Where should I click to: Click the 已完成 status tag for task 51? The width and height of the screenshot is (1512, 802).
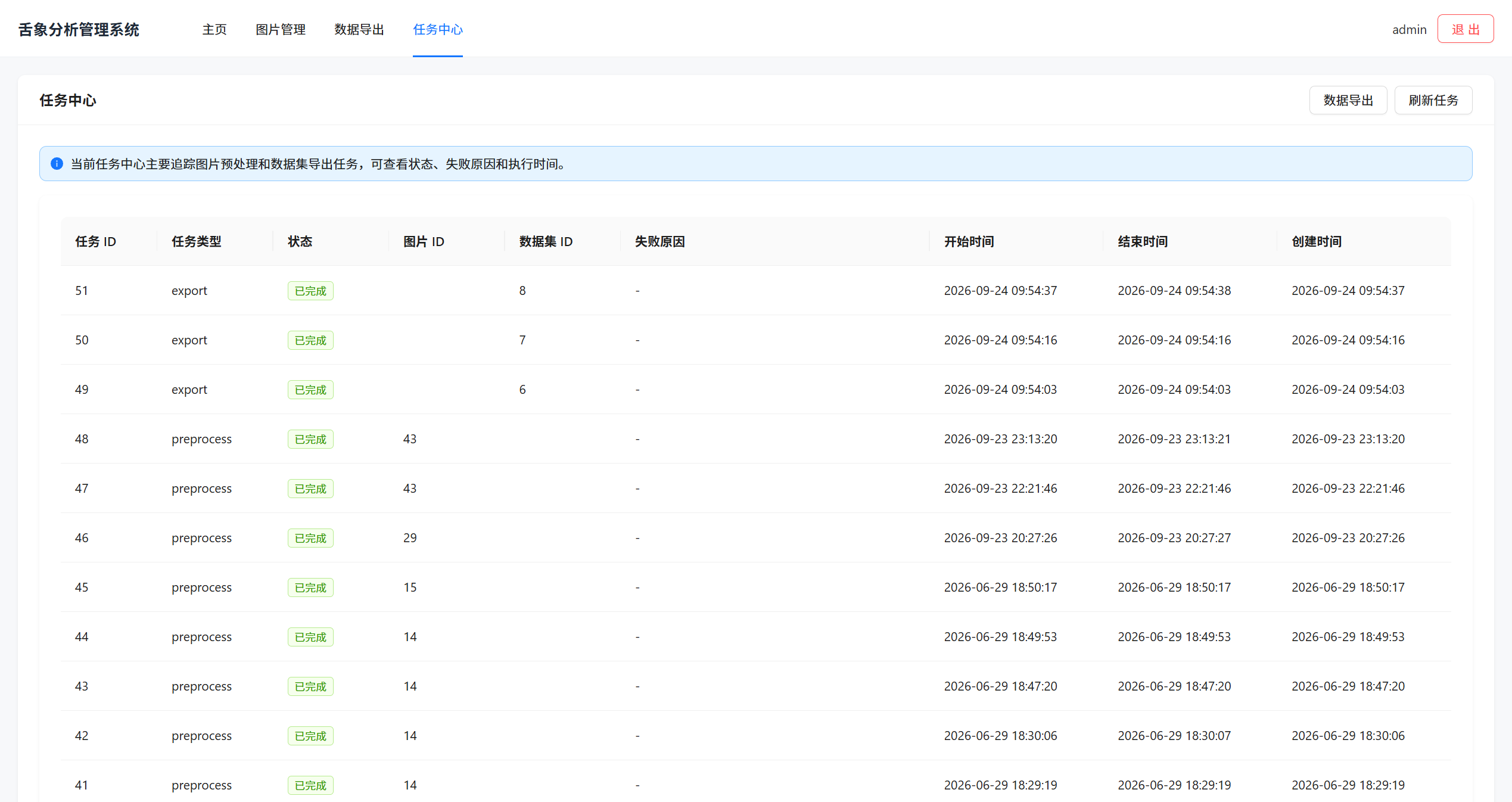pos(310,291)
